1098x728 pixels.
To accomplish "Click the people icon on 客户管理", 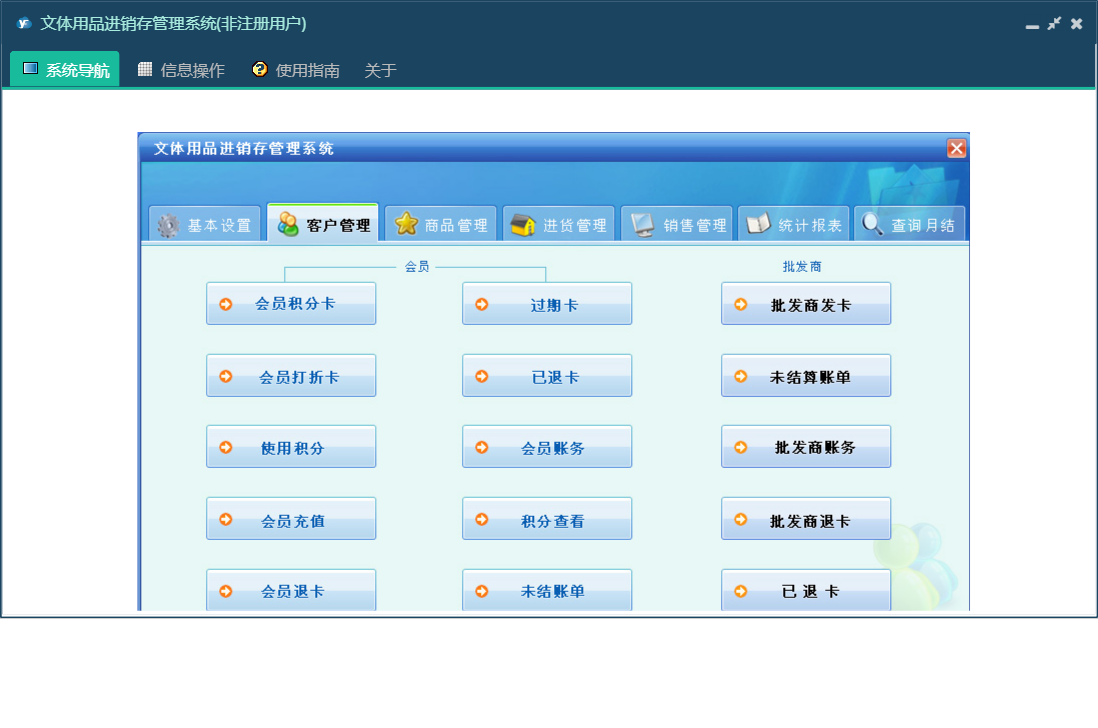I will coord(288,224).
